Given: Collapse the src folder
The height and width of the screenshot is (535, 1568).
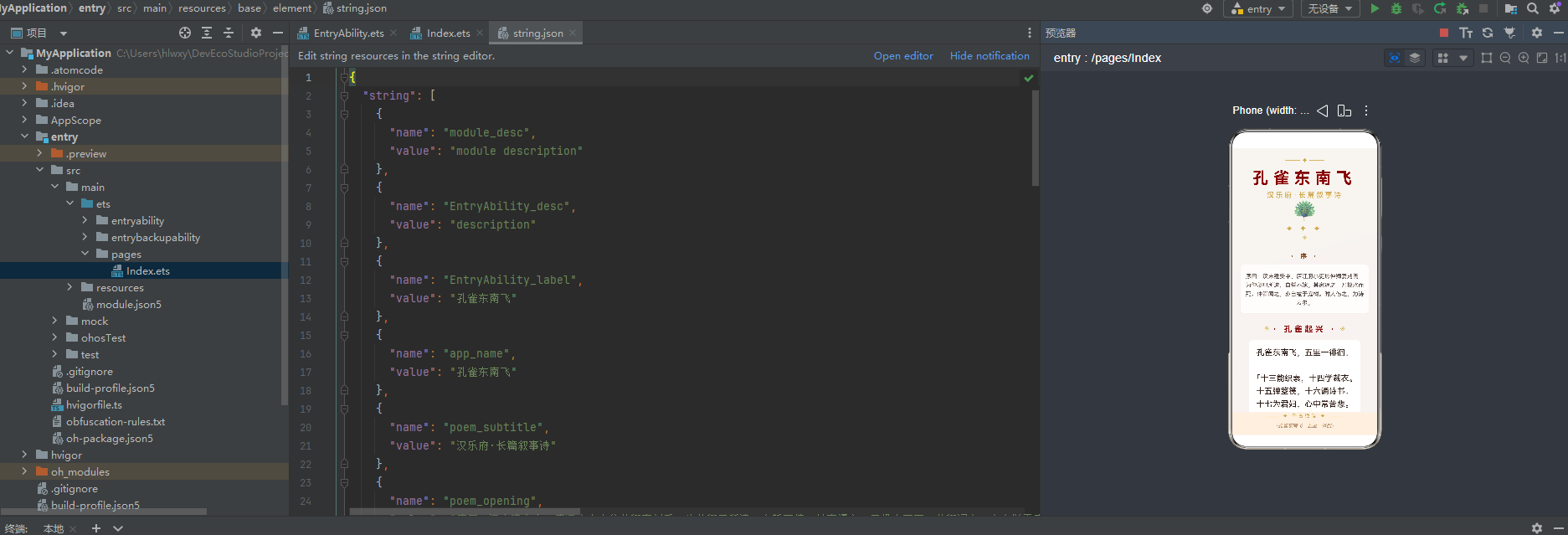Looking at the screenshot, I should coord(39,170).
